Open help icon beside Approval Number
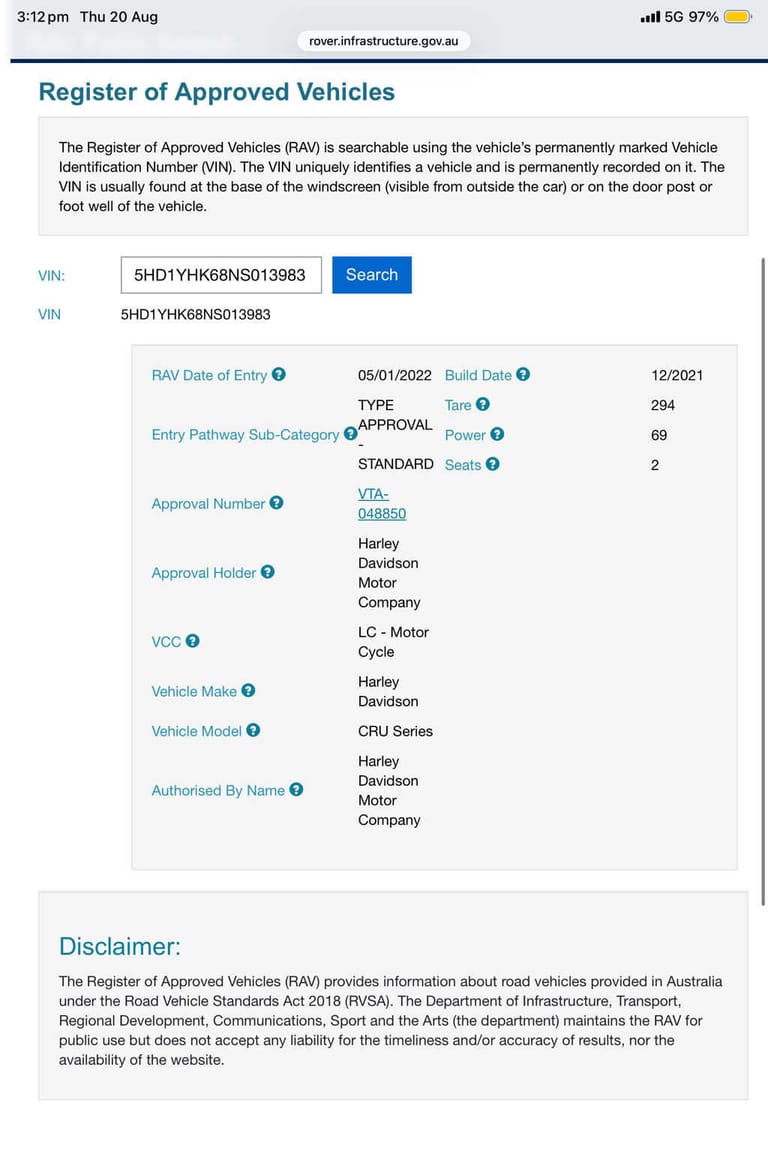 click(277, 502)
